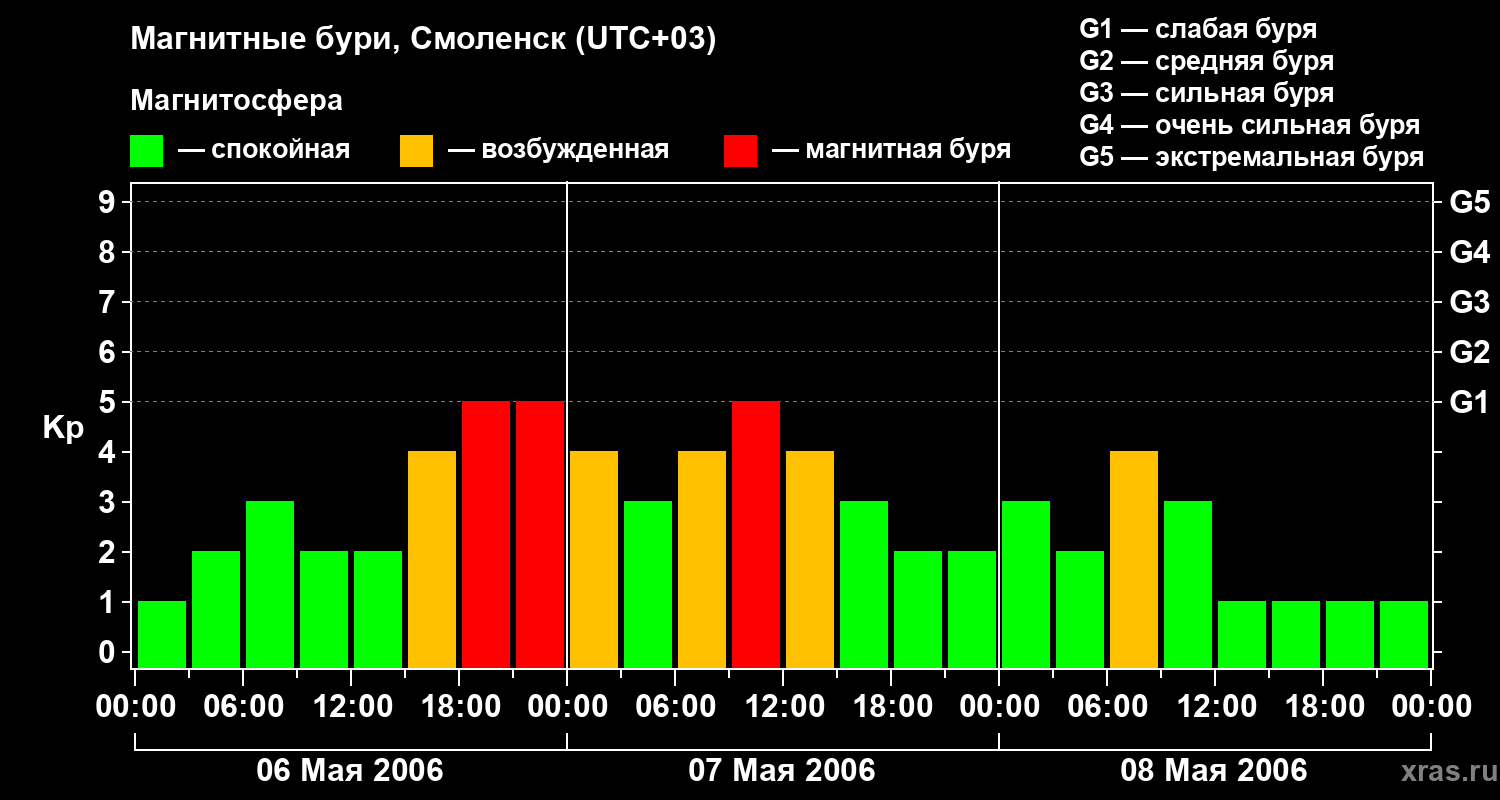Screen dimensions: 1500x800
Task: Click 'G4 — очень сильная буря' legend line
Action: (x=1250, y=125)
